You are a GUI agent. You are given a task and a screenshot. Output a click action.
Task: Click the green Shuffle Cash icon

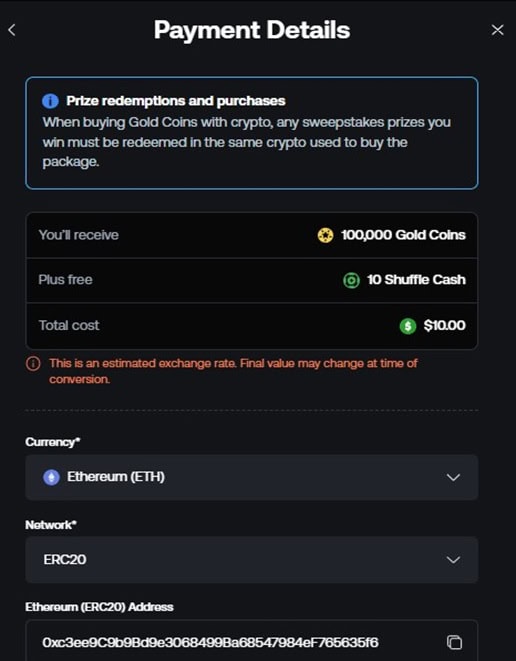[x=351, y=280]
